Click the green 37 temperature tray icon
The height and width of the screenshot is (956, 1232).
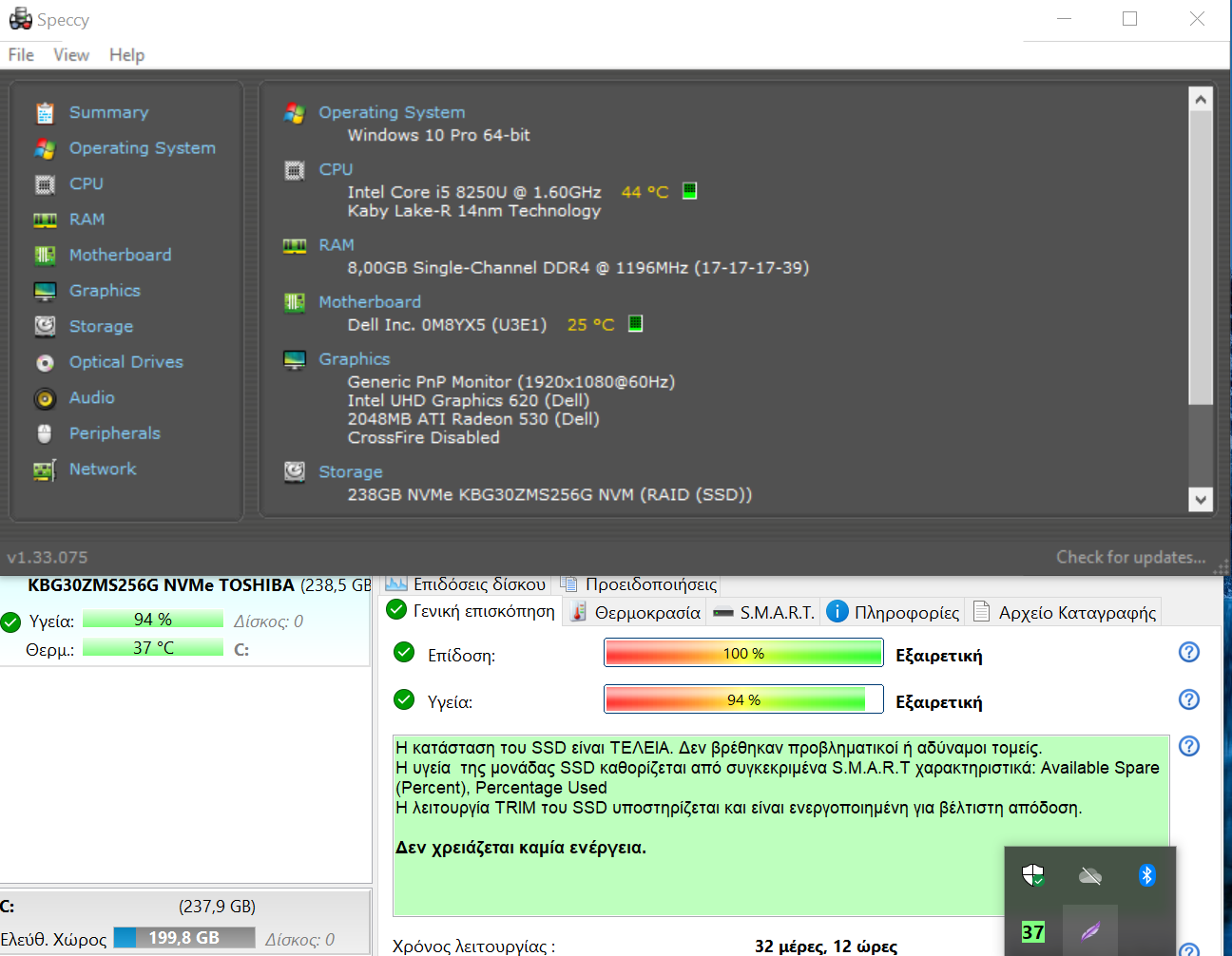coord(1033,932)
